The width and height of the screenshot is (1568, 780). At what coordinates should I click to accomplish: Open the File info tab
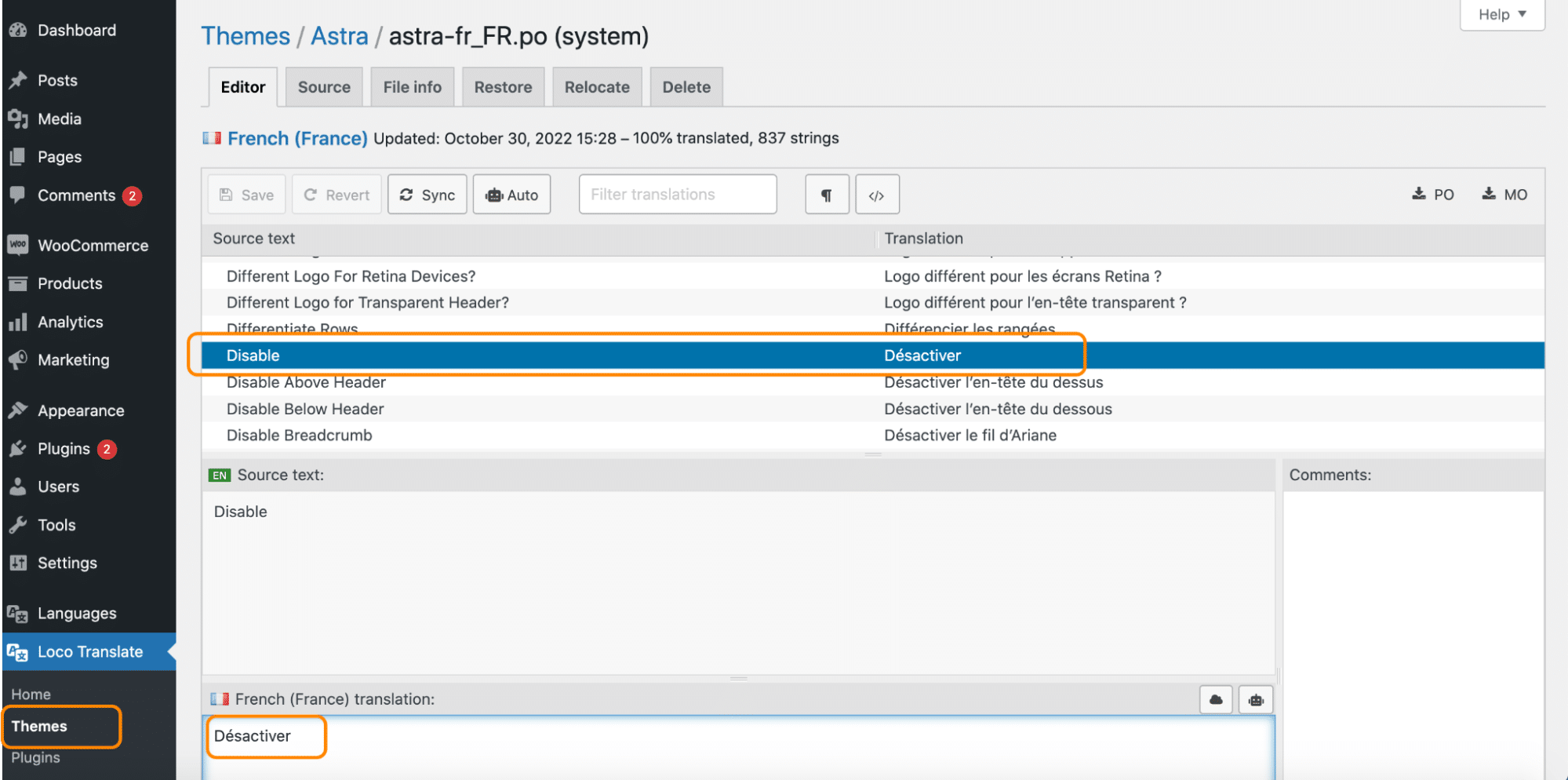(x=412, y=86)
